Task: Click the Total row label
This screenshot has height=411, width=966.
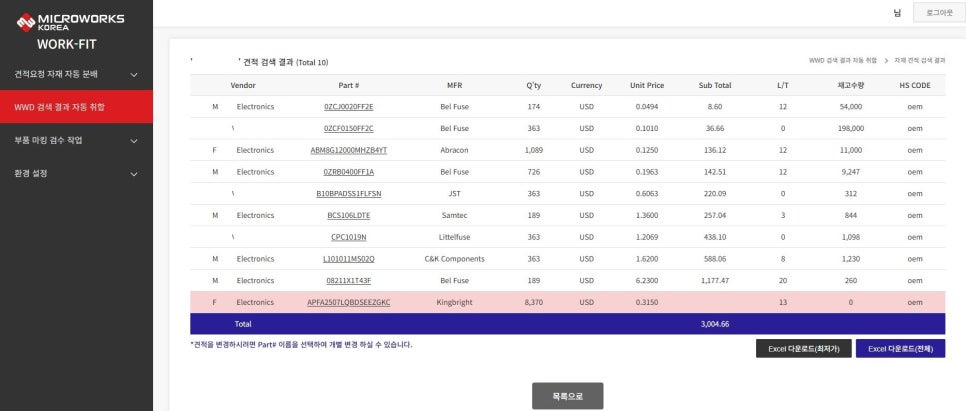Action: [x=243, y=324]
